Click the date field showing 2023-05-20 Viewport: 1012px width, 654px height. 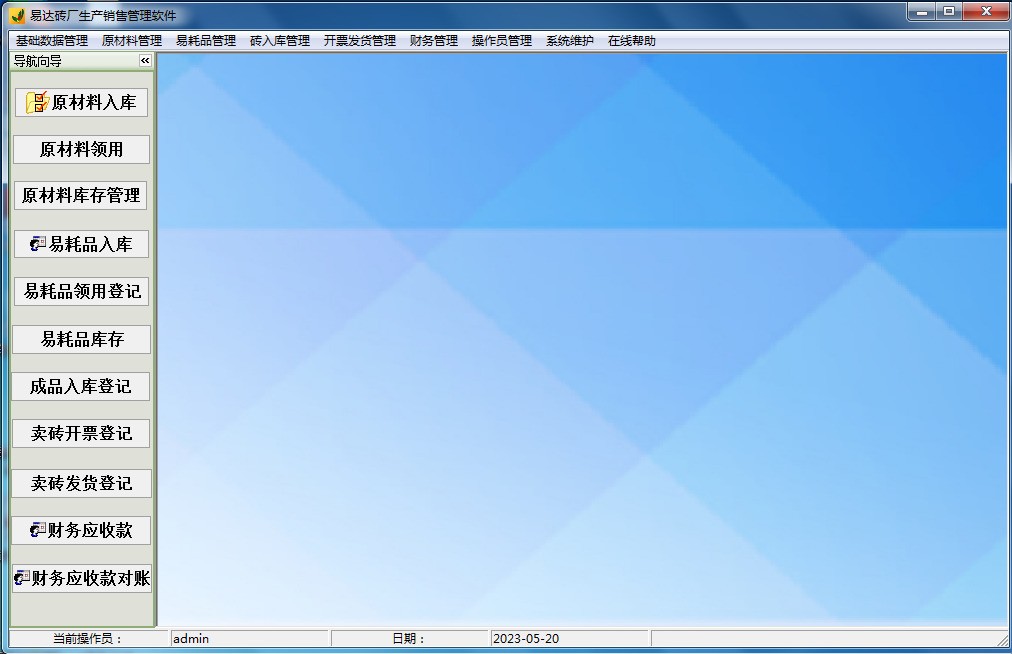[569, 638]
